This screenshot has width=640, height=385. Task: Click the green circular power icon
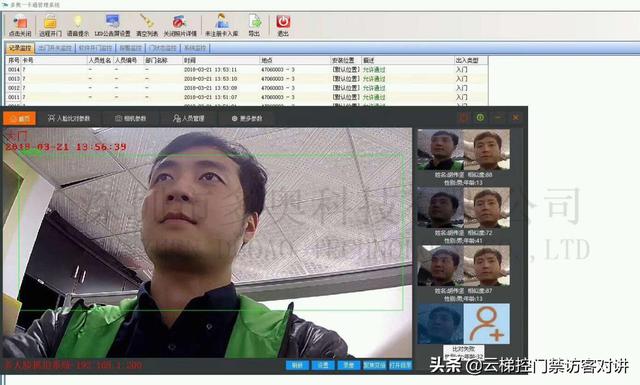tap(480, 118)
